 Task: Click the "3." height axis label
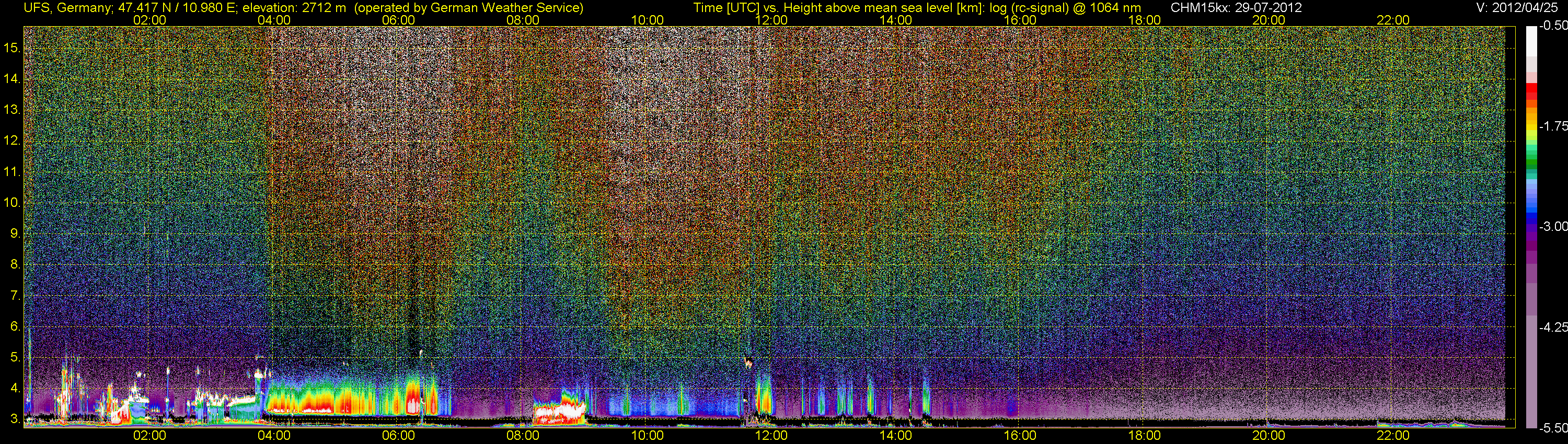pos(15,419)
